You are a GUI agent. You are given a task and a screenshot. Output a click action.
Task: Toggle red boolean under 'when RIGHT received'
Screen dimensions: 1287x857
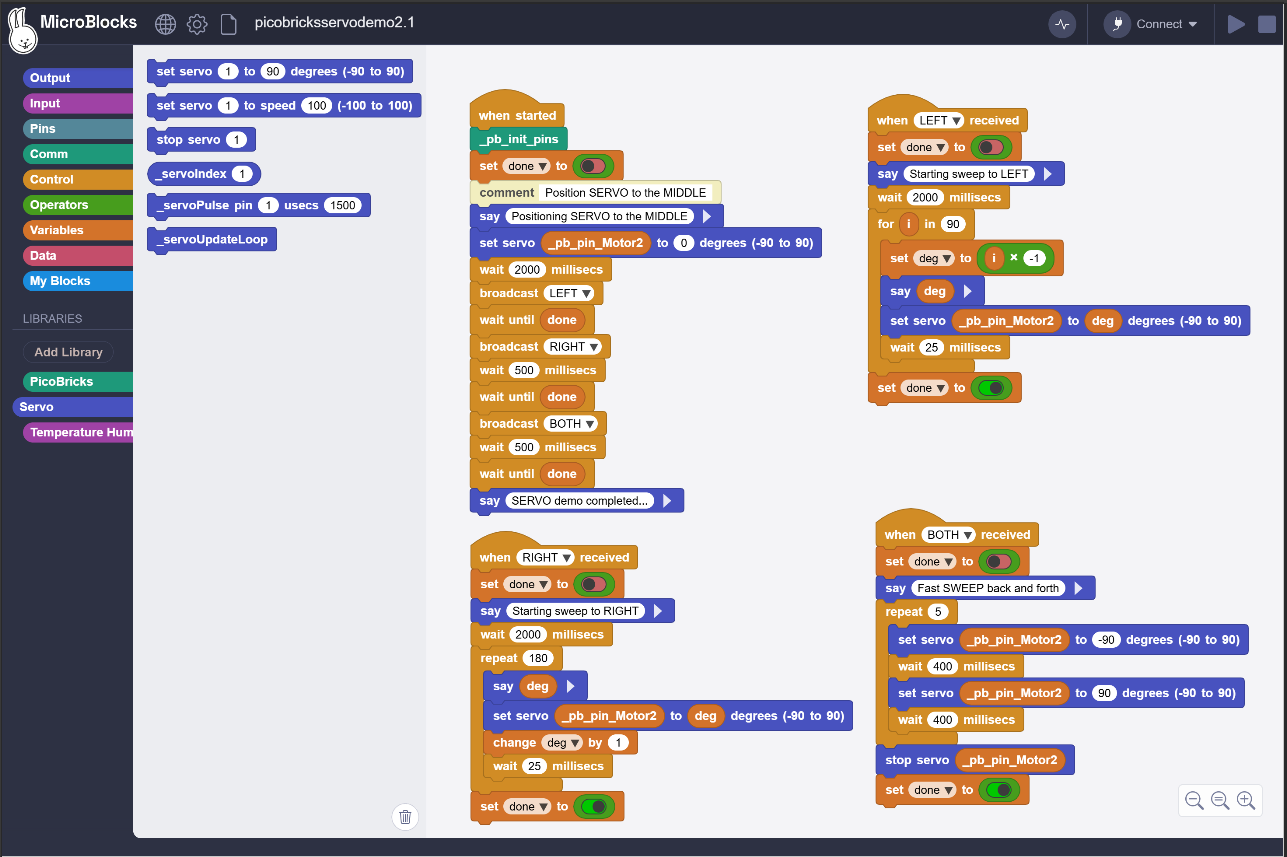pos(594,584)
